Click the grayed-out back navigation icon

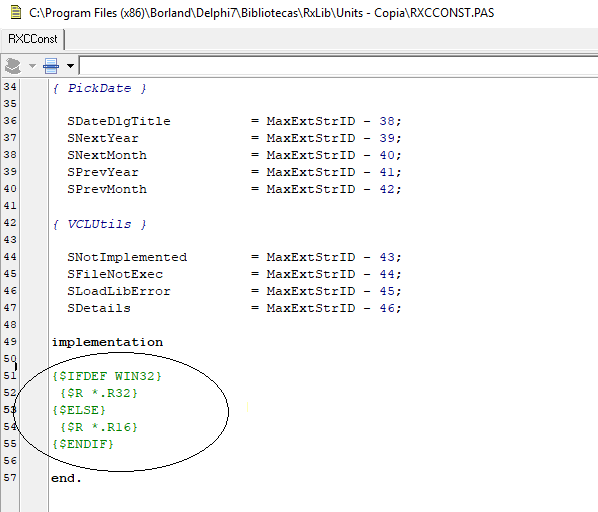pos(13,66)
